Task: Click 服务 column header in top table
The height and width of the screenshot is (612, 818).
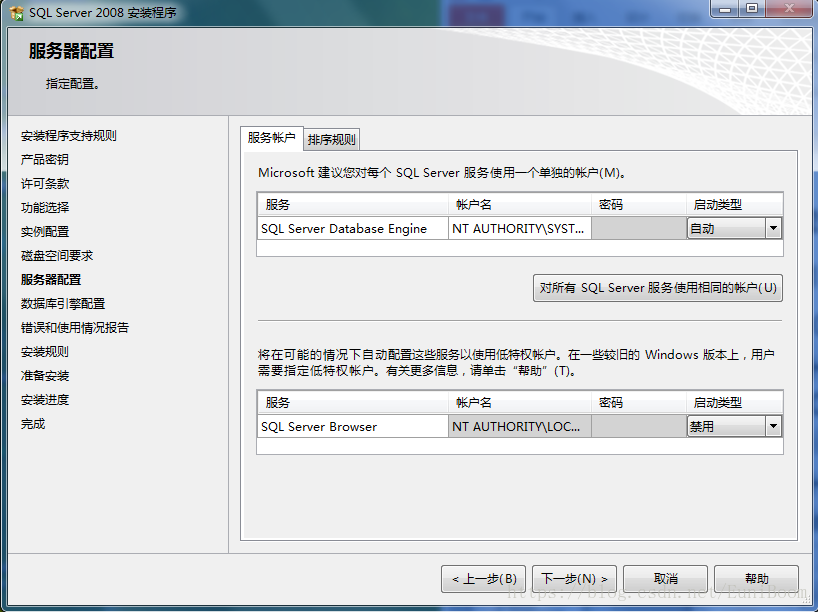Action: pos(353,205)
